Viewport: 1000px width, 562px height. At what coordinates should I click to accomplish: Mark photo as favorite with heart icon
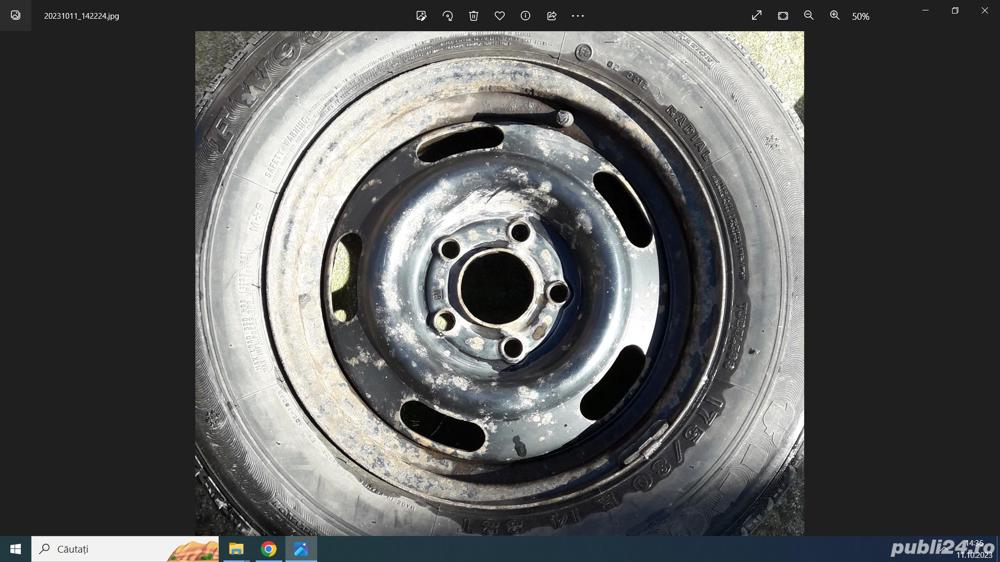click(499, 16)
